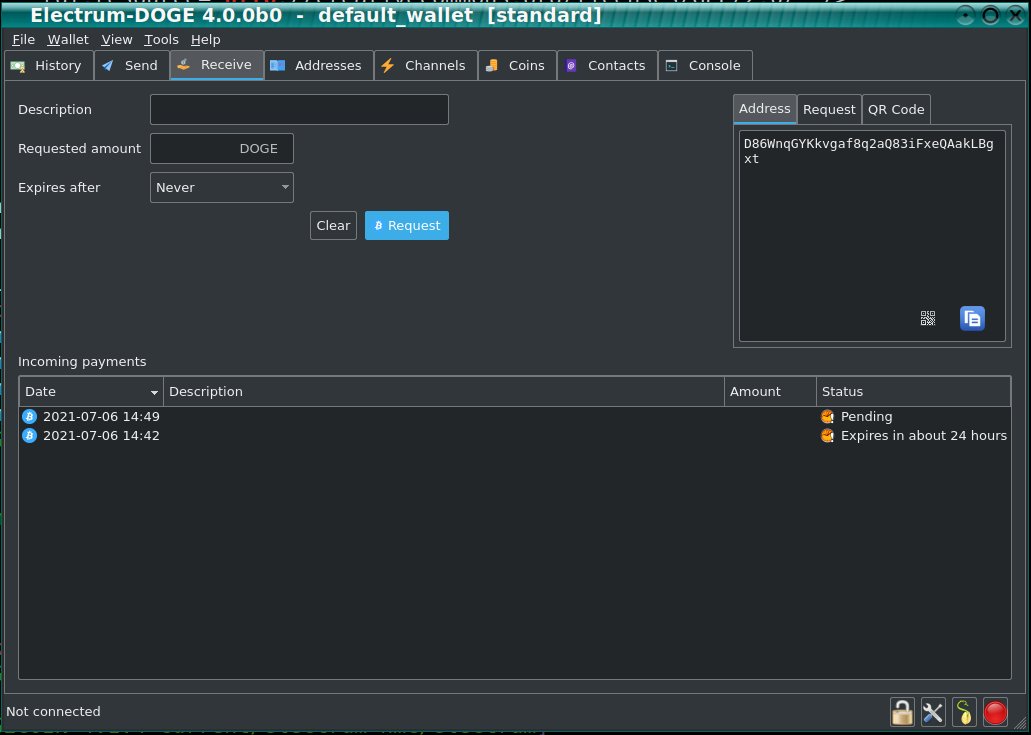
Task: Select the 2021-07-06 14:42 payment row
Action: coord(515,436)
